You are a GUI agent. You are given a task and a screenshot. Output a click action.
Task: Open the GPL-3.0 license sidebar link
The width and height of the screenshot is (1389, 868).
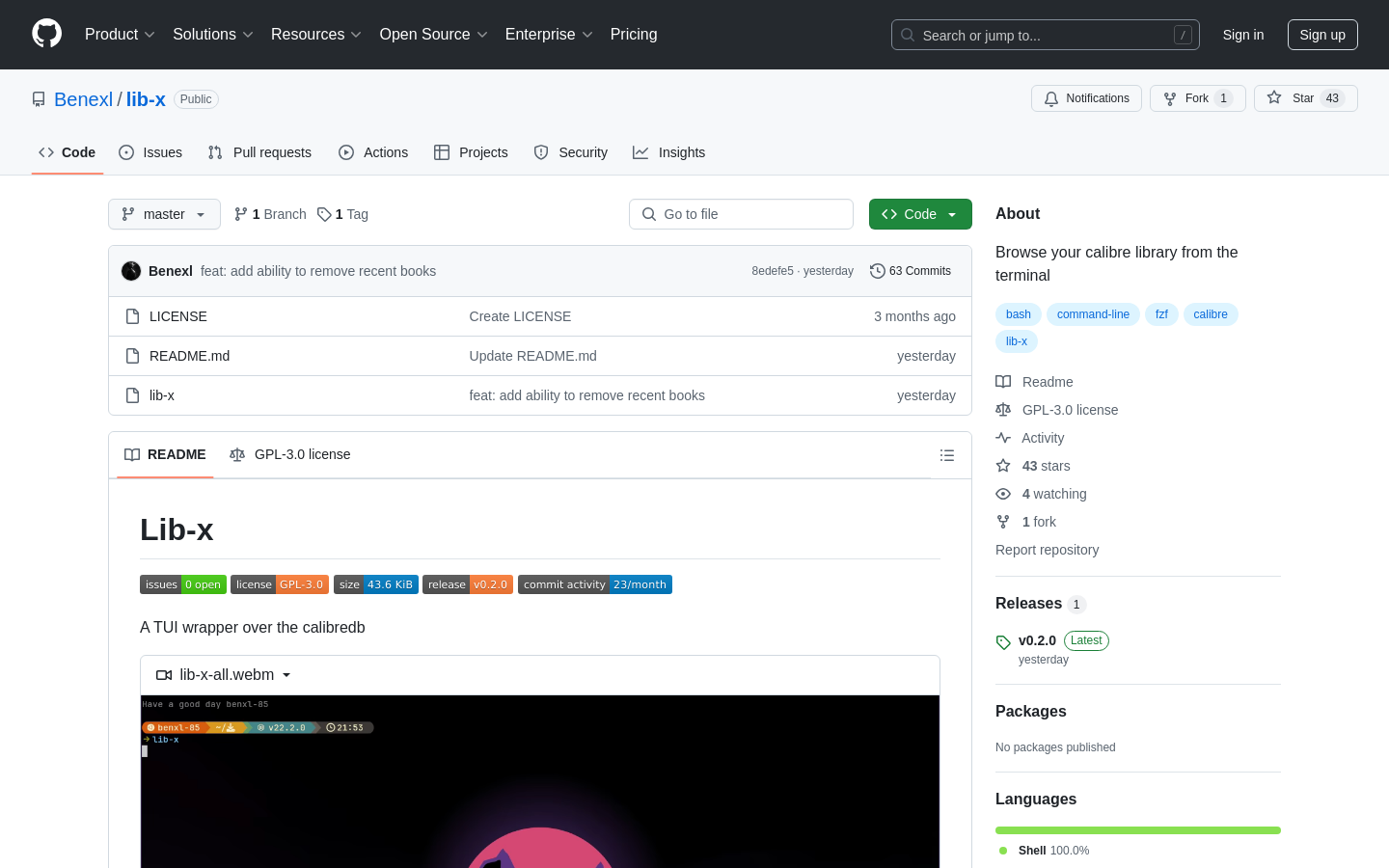[1057, 410]
